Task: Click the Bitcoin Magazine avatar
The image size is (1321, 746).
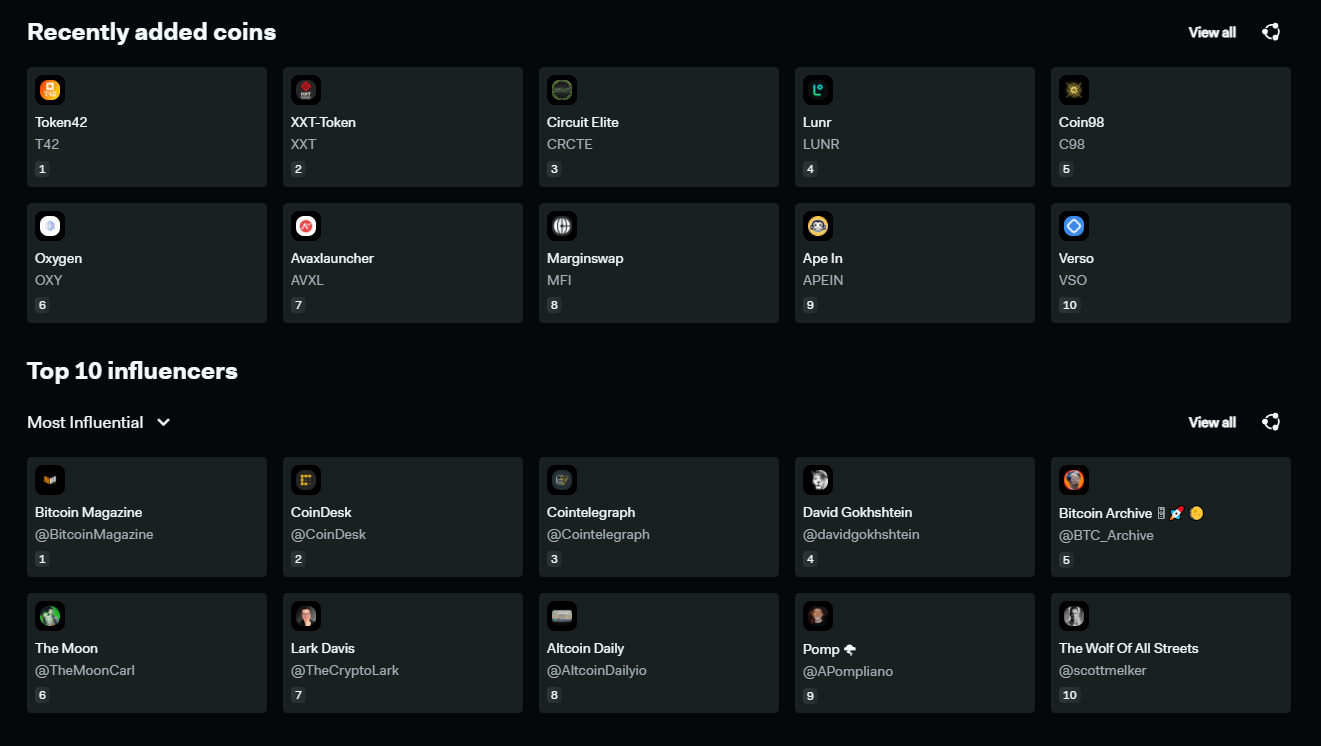Action: coord(50,480)
